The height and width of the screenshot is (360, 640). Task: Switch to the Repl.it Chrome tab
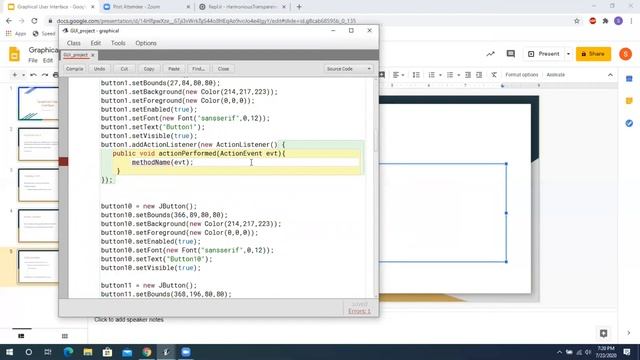click(x=242, y=7)
